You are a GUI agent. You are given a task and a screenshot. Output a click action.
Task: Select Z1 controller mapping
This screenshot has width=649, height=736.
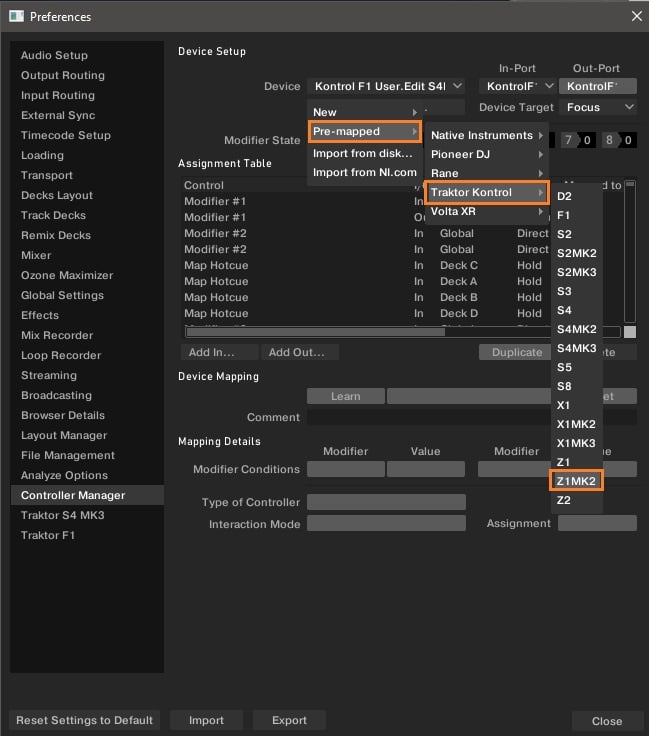pos(577,462)
